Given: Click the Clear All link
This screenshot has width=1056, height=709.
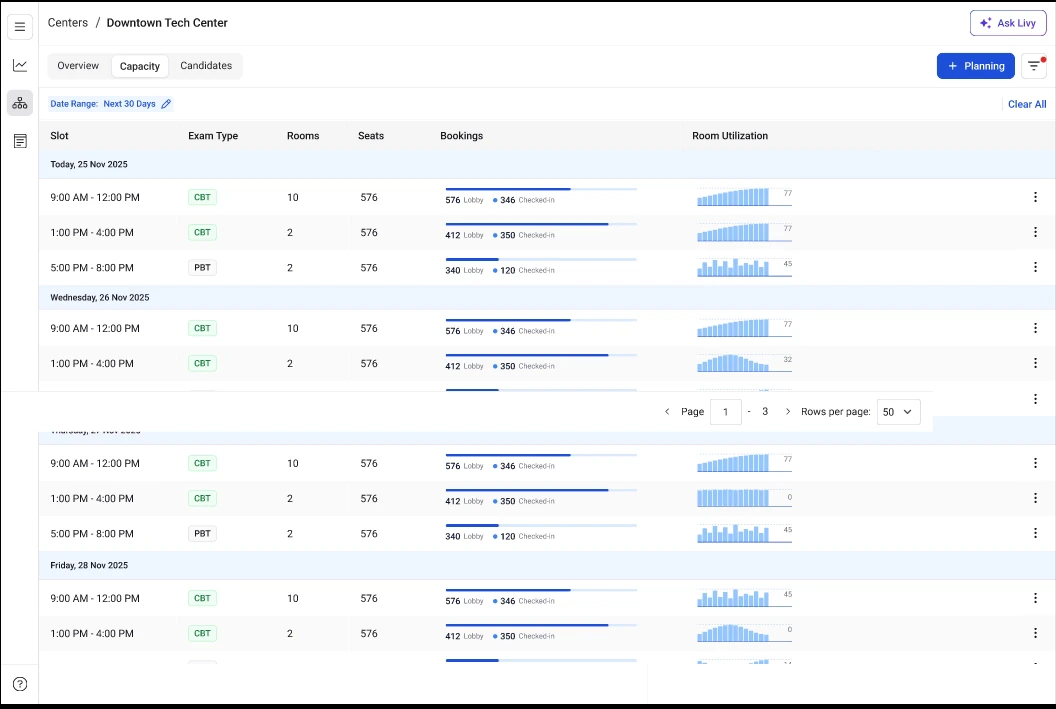Looking at the screenshot, I should coord(1027,104).
